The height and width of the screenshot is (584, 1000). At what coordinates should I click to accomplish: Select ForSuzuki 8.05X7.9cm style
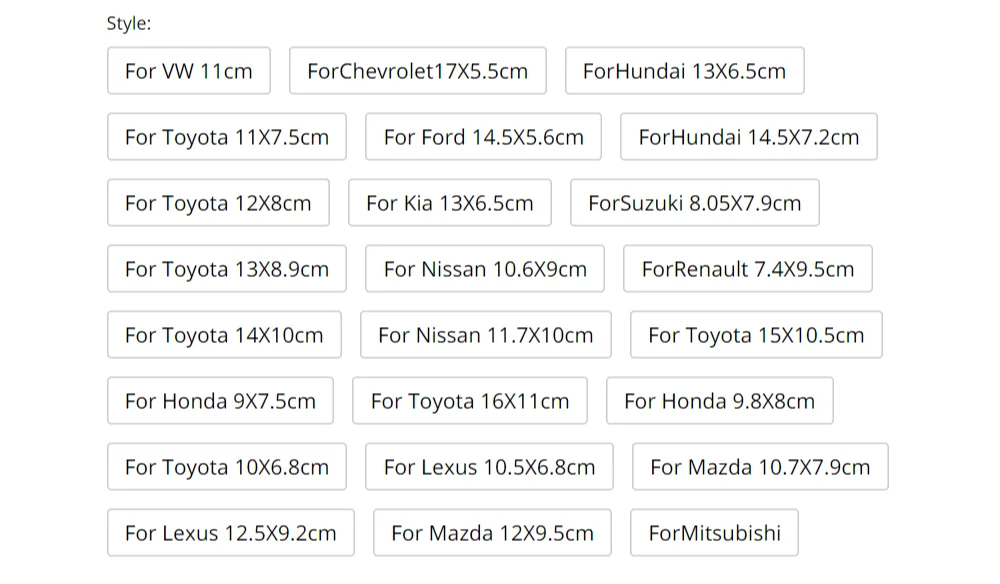(695, 203)
